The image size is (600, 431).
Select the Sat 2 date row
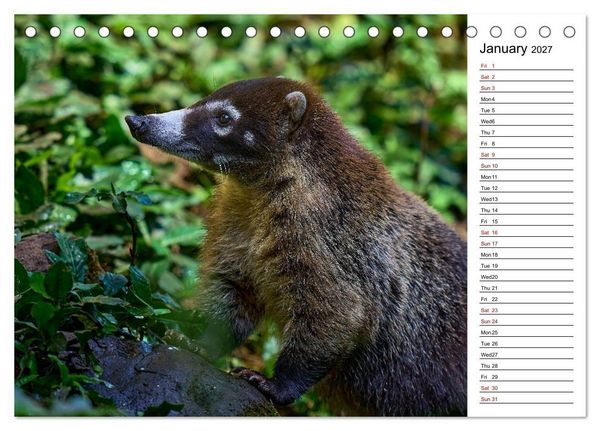[527, 77]
